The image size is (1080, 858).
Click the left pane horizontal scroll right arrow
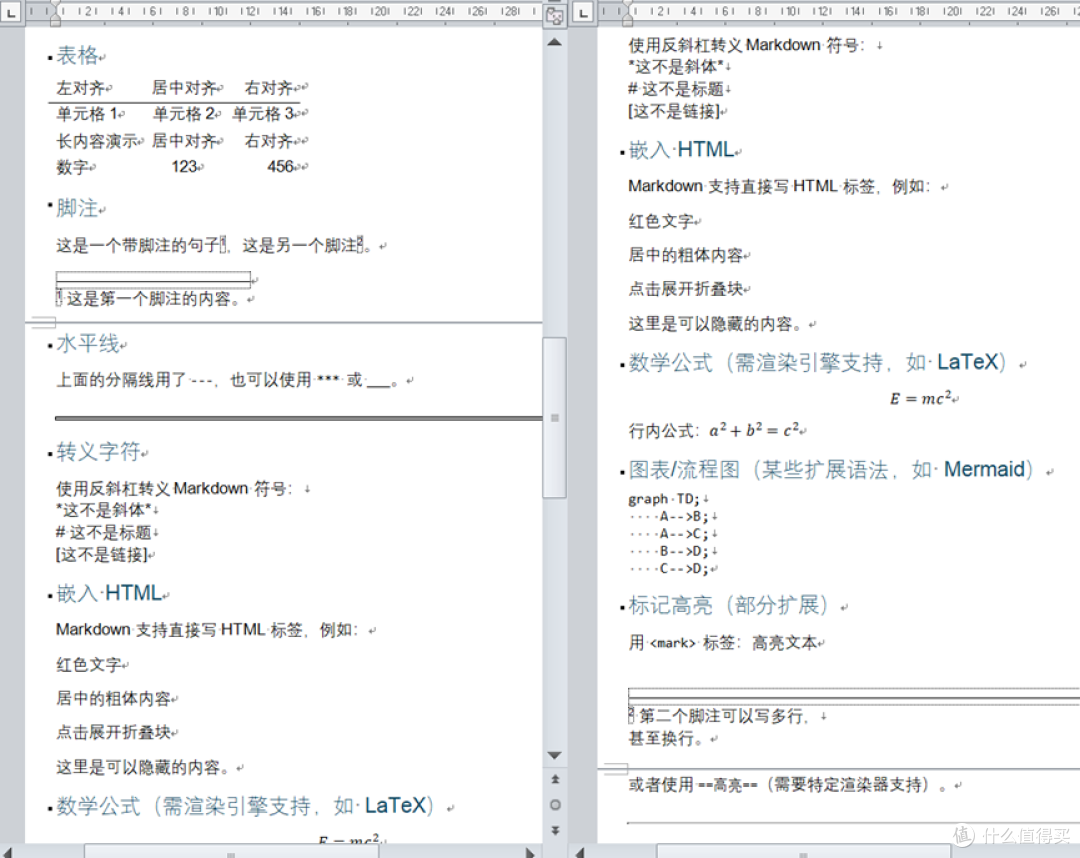pyautogui.click(x=530, y=852)
